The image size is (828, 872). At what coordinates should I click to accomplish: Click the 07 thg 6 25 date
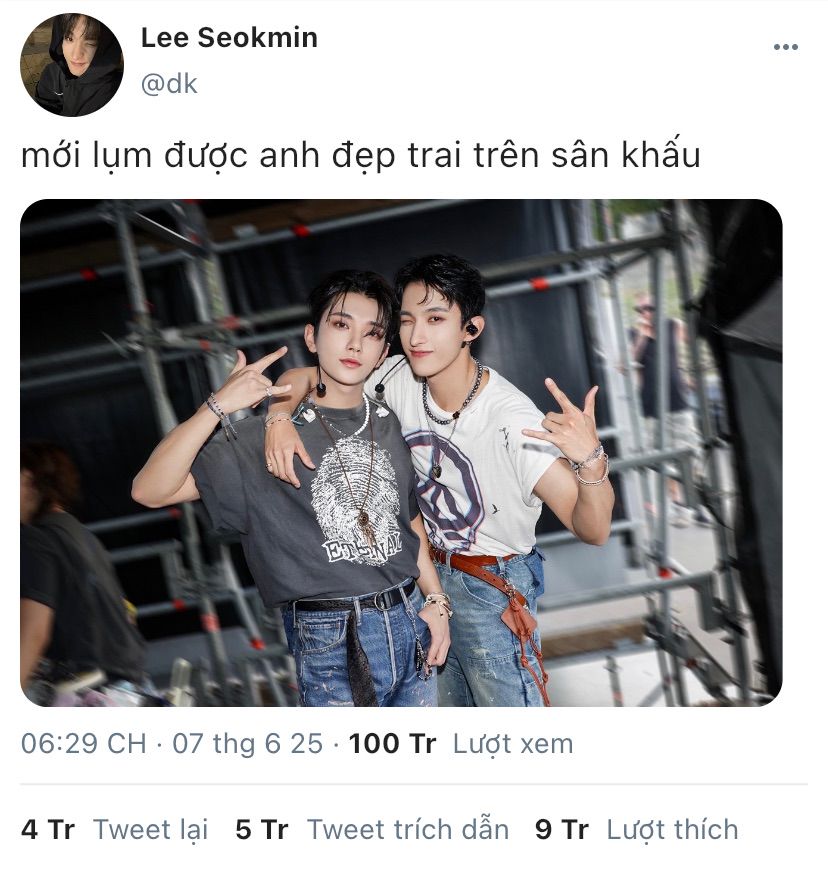point(247,744)
